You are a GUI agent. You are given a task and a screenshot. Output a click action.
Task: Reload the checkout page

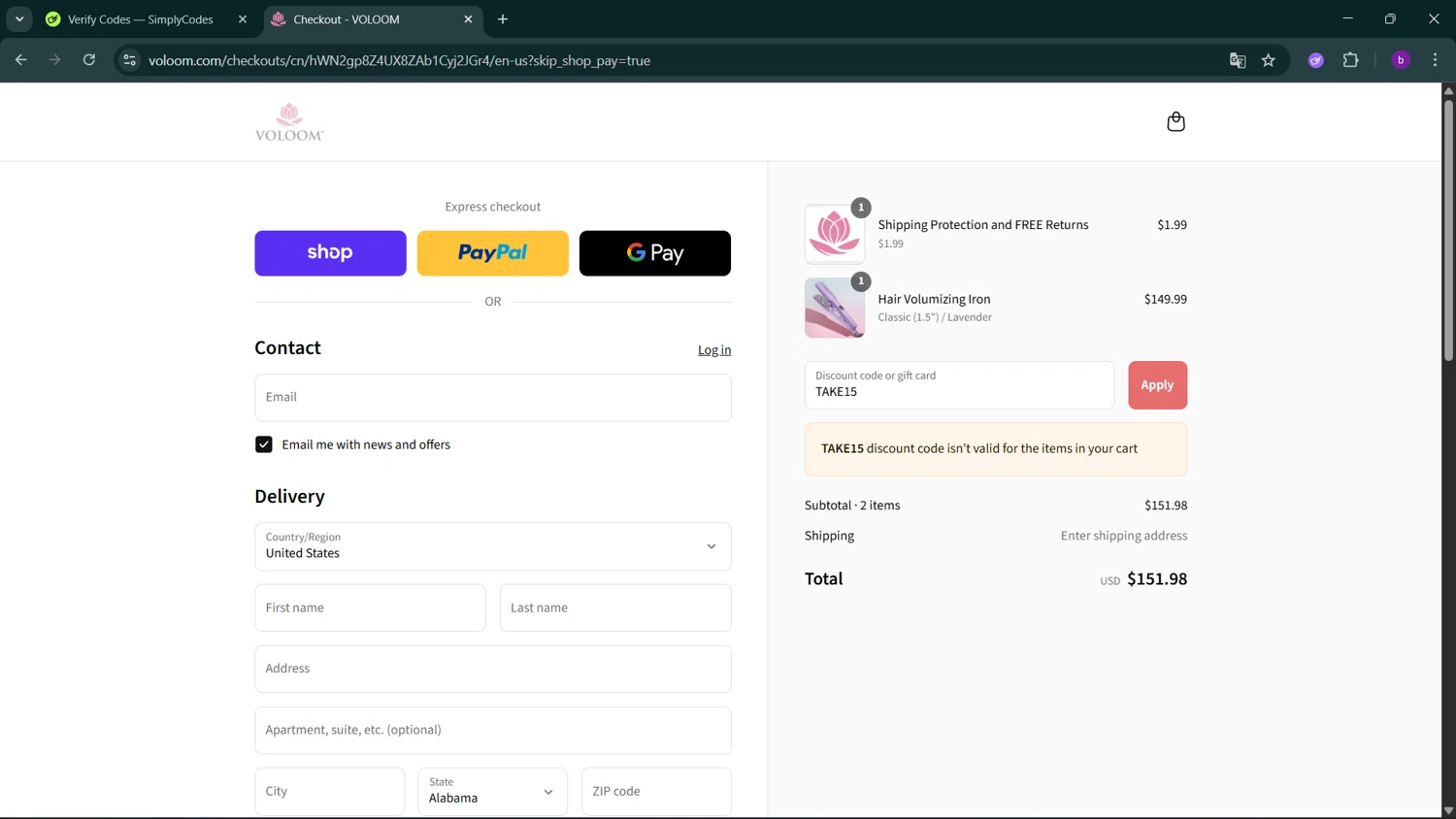coord(89,60)
